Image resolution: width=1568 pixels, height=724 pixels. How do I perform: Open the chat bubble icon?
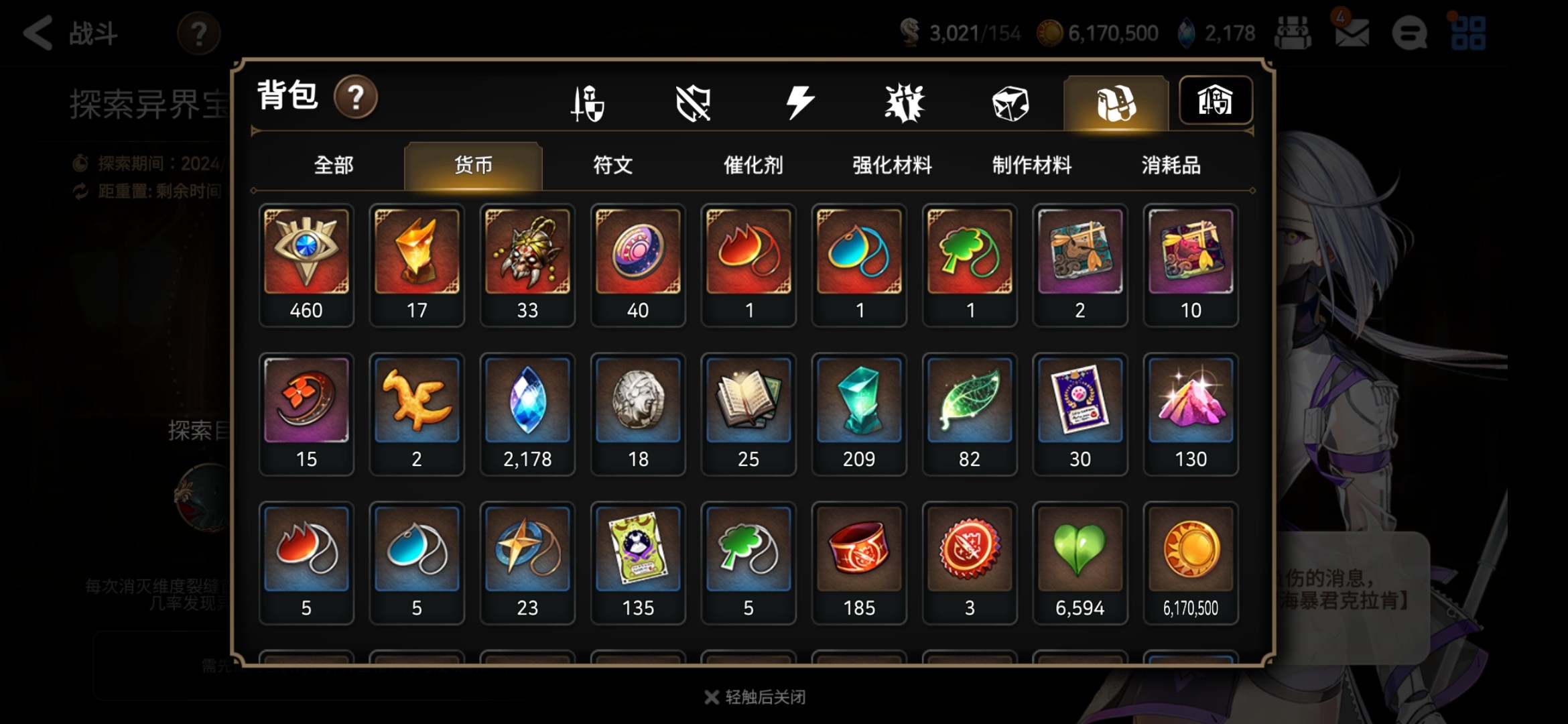1409,34
